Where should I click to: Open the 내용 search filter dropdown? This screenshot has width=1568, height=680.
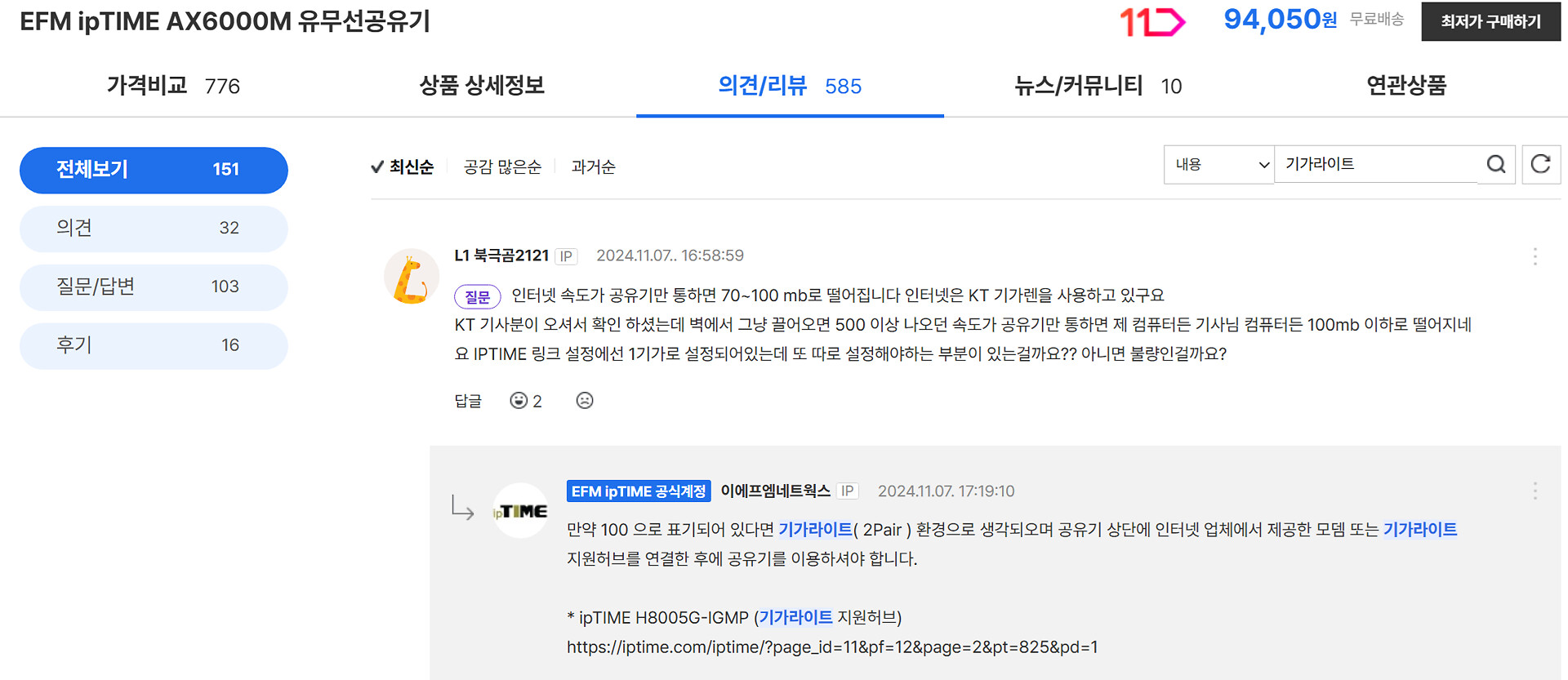(x=1218, y=165)
